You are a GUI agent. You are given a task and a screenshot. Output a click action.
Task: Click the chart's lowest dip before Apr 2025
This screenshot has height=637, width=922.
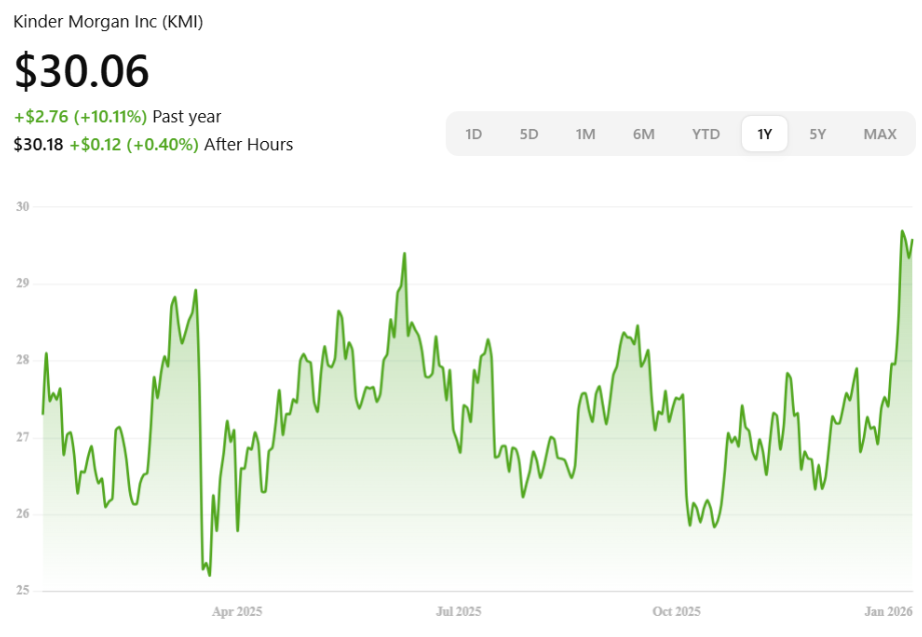[209, 574]
